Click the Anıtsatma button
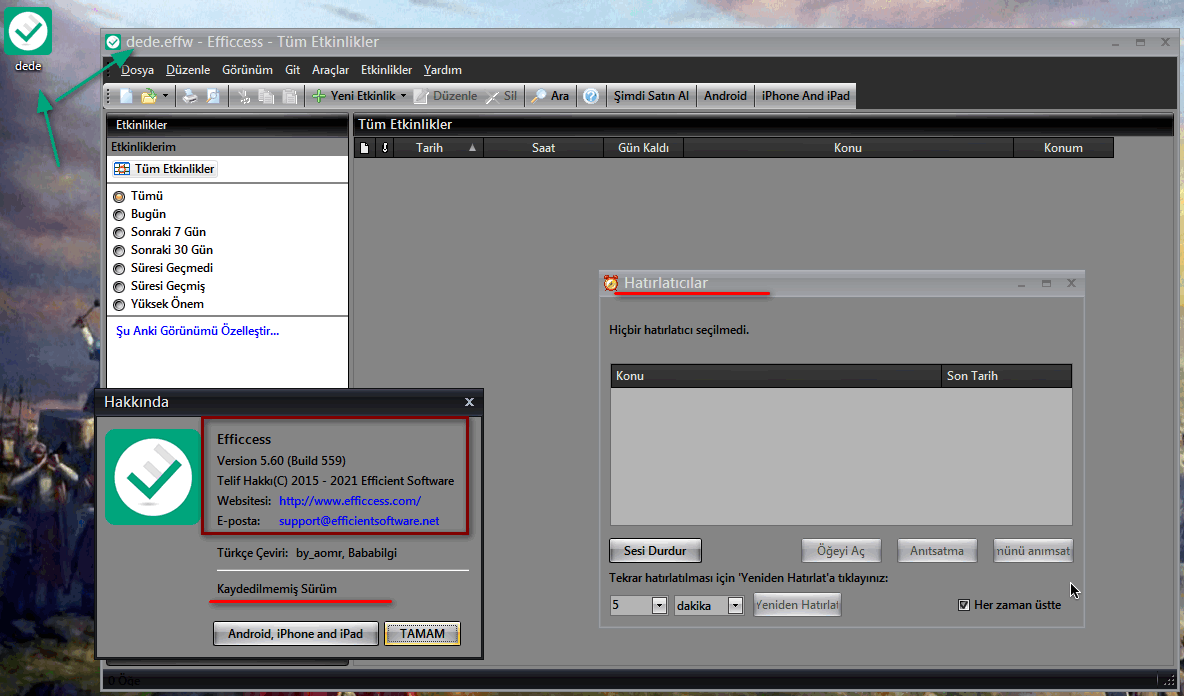Screen dimensions: 1184x696 pos(937,551)
